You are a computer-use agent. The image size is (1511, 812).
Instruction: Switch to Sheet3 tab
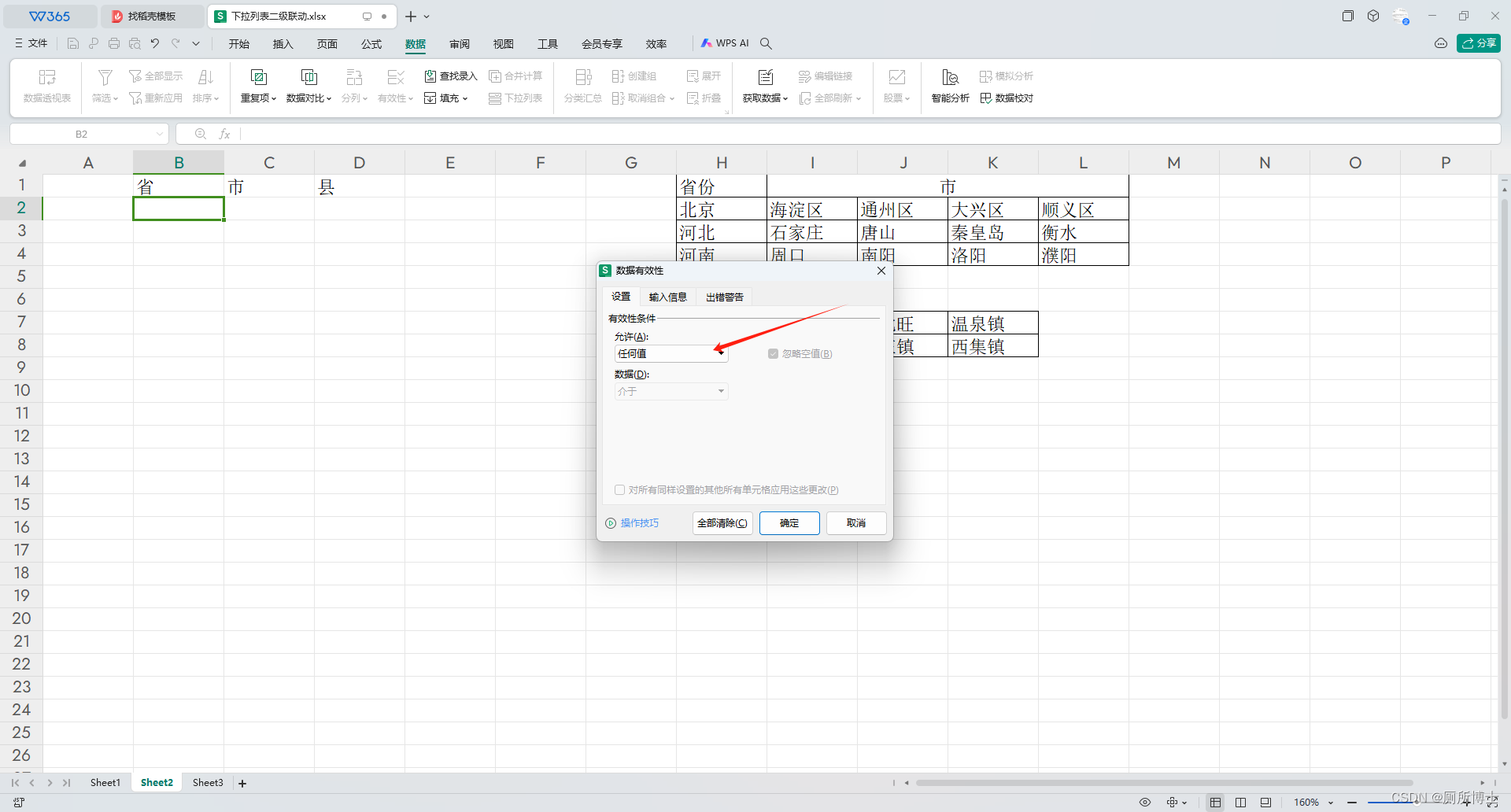tap(208, 783)
